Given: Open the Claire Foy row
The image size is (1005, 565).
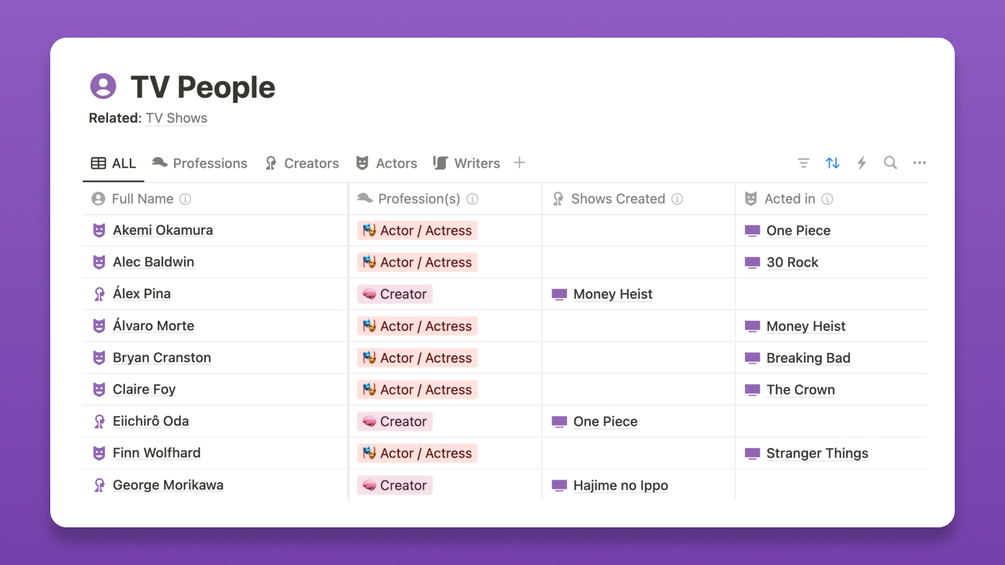Looking at the screenshot, I should (x=144, y=390).
